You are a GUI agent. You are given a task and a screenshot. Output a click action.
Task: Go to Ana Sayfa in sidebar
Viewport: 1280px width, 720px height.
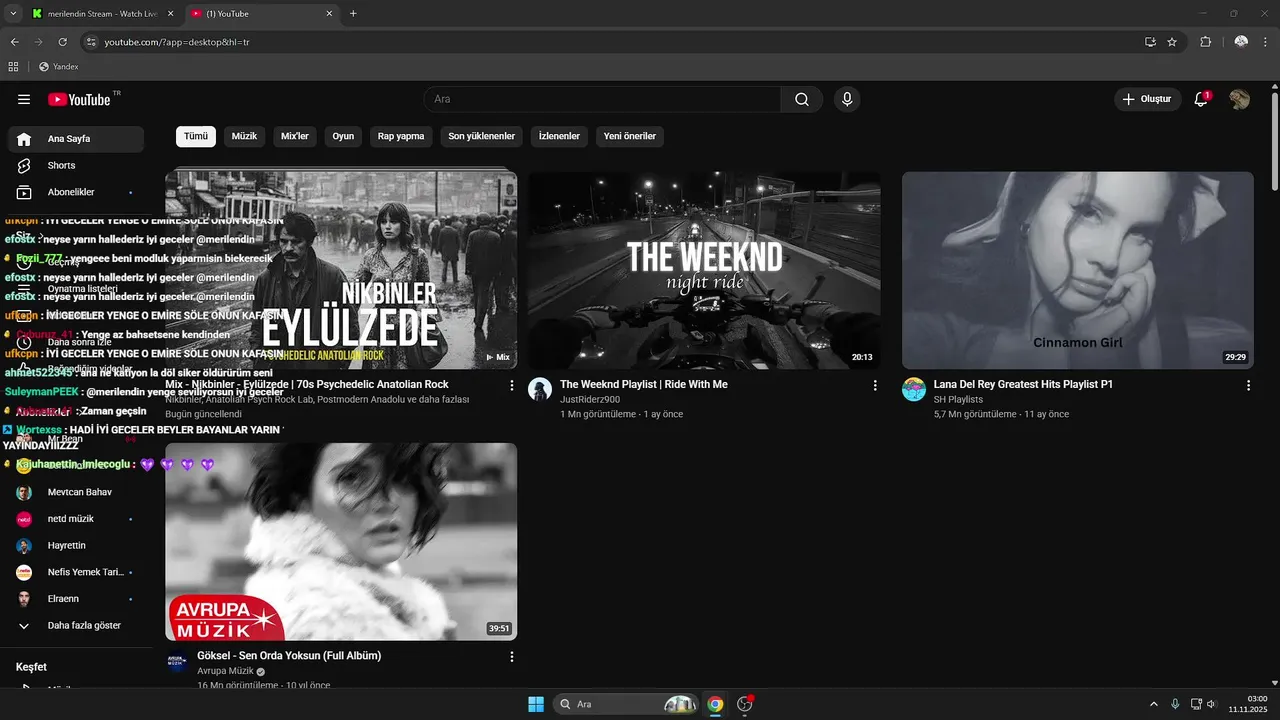coord(76,139)
